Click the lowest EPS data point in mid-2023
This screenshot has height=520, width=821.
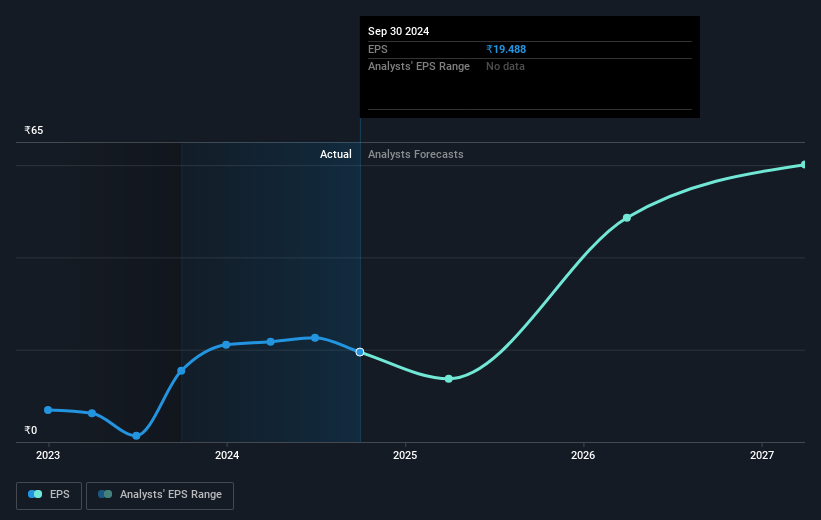(x=136, y=436)
